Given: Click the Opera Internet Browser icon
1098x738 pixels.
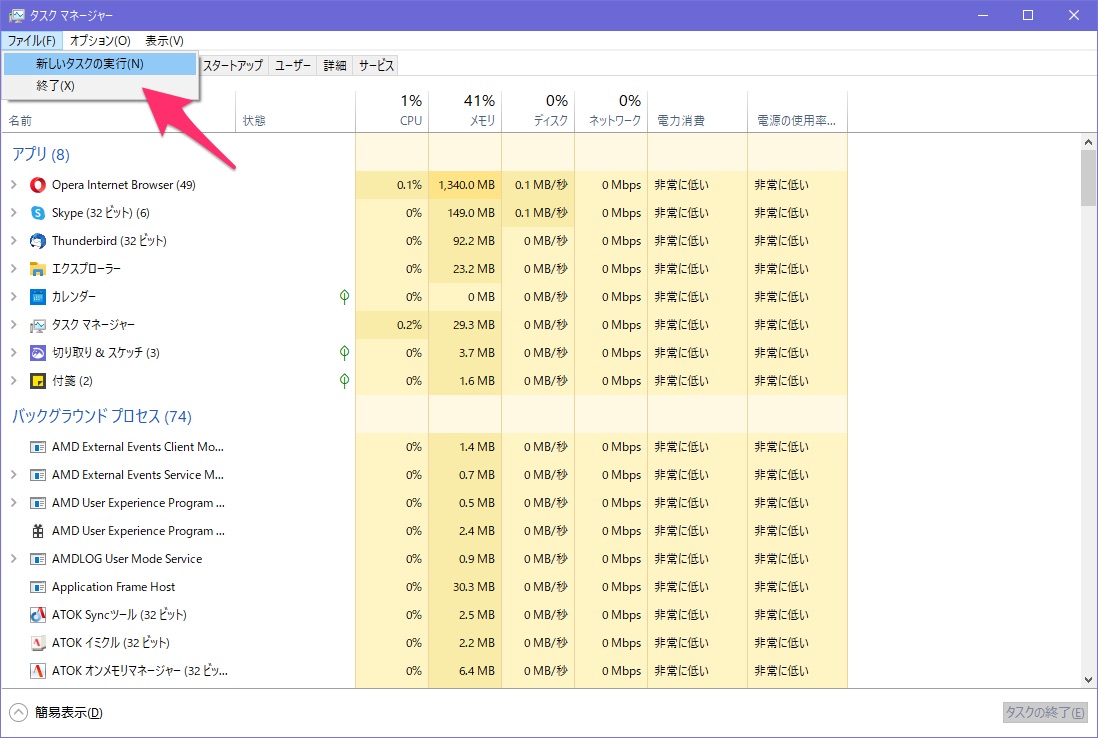Looking at the screenshot, I should click(x=38, y=185).
